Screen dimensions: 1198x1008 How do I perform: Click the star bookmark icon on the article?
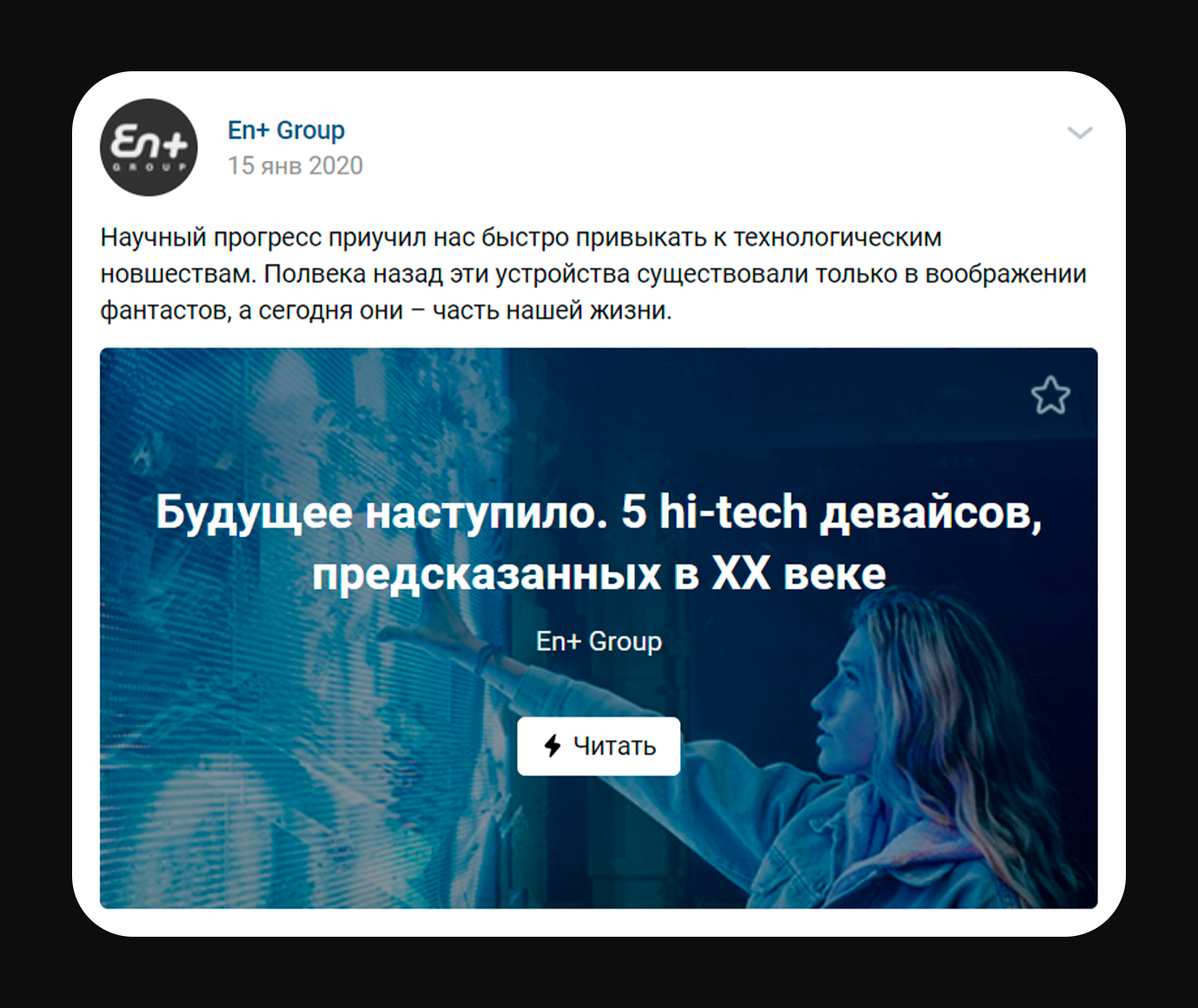click(1050, 395)
